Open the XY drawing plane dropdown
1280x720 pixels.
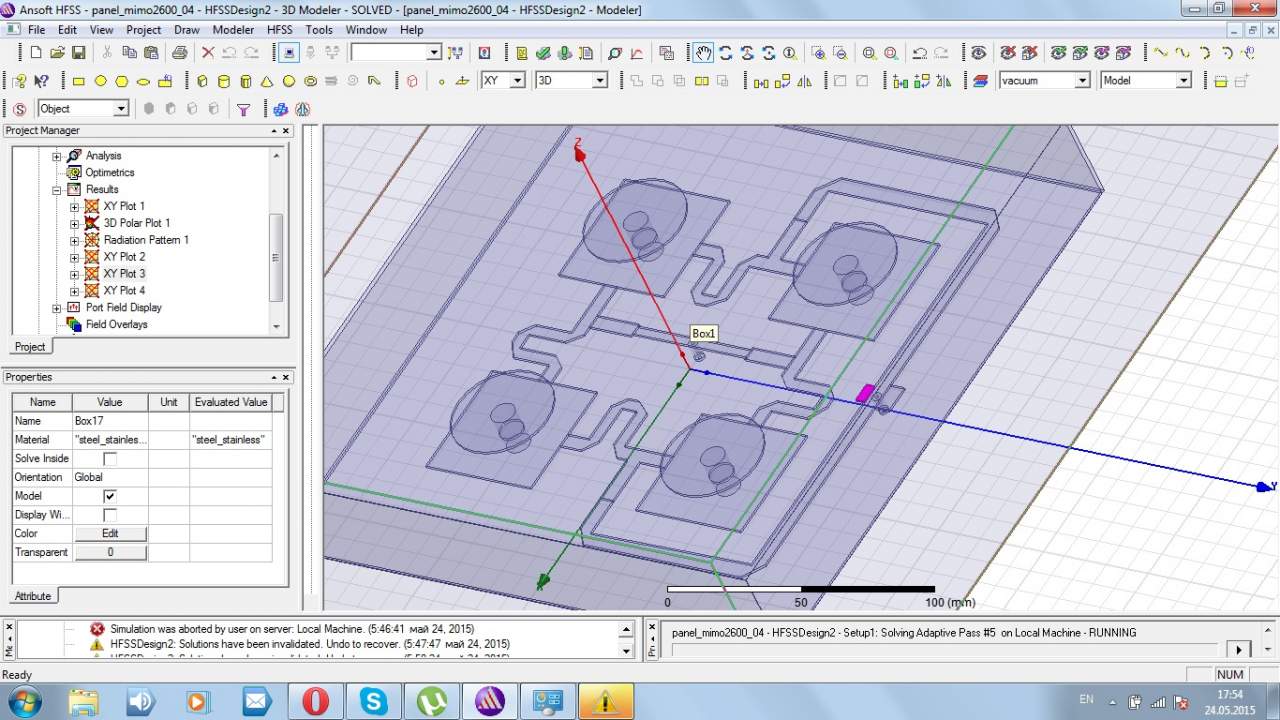coord(517,81)
